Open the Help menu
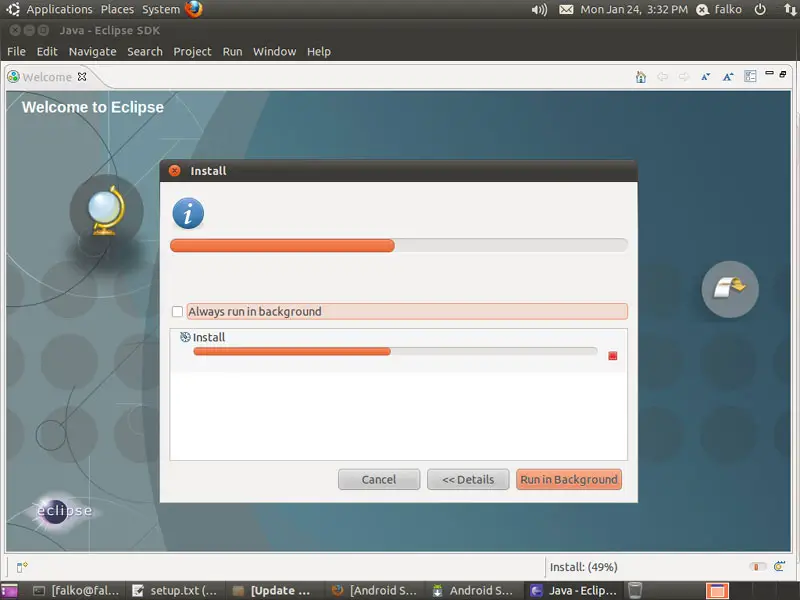Image resolution: width=800 pixels, height=600 pixels. pos(319,52)
